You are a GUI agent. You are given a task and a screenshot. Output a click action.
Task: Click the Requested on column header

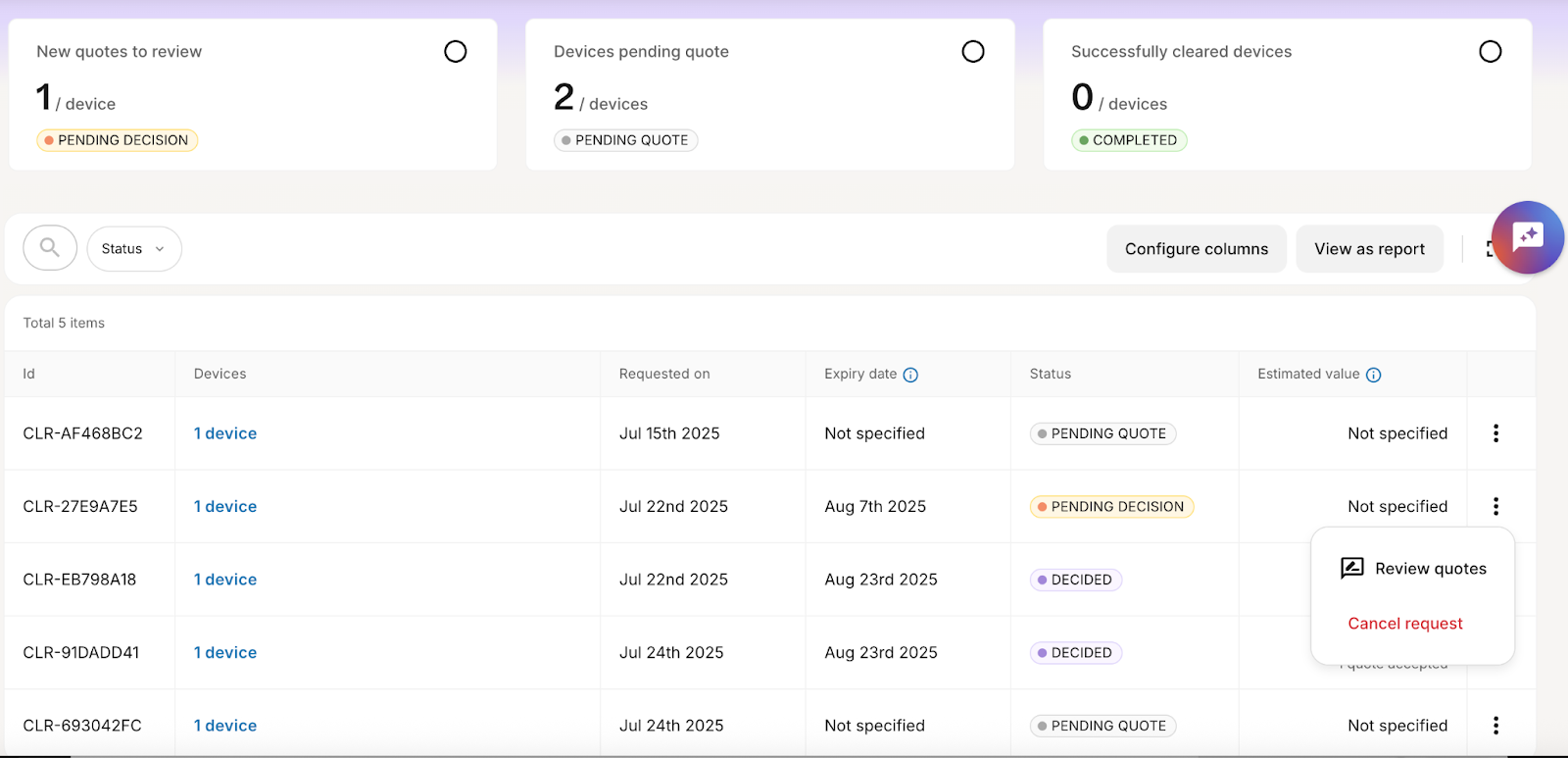coord(664,374)
